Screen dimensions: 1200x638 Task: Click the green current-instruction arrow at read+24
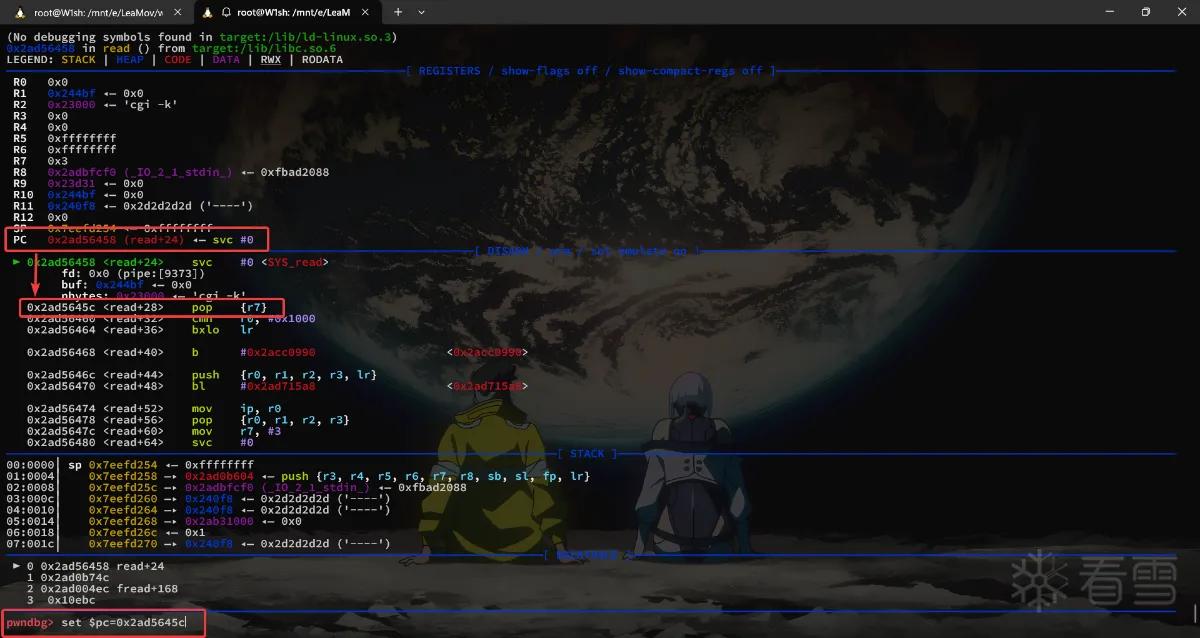[15, 262]
